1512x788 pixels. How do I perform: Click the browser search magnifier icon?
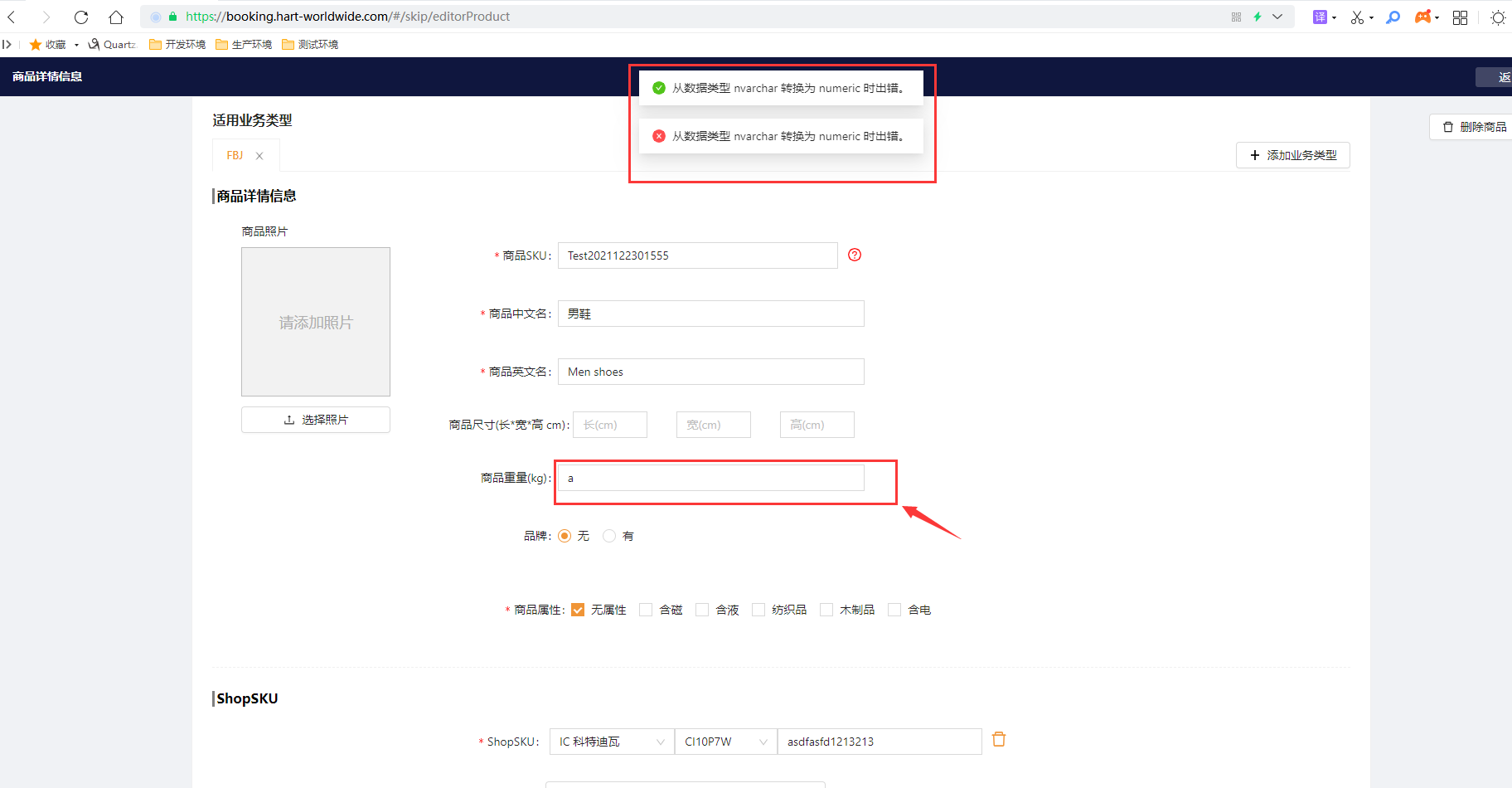point(1393,17)
